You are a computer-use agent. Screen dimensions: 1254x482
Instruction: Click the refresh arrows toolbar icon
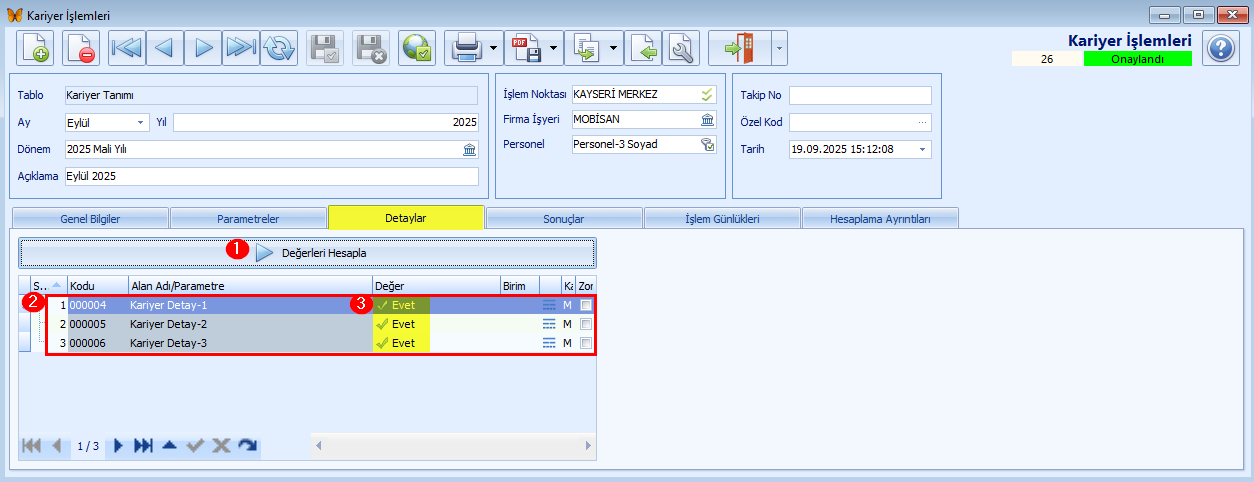(x=279, y=48)
